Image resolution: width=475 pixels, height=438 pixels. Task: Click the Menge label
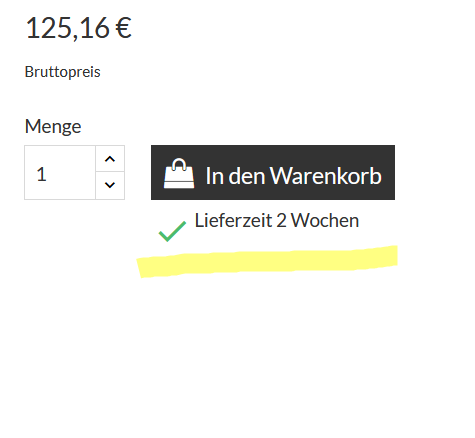(53, 126)
